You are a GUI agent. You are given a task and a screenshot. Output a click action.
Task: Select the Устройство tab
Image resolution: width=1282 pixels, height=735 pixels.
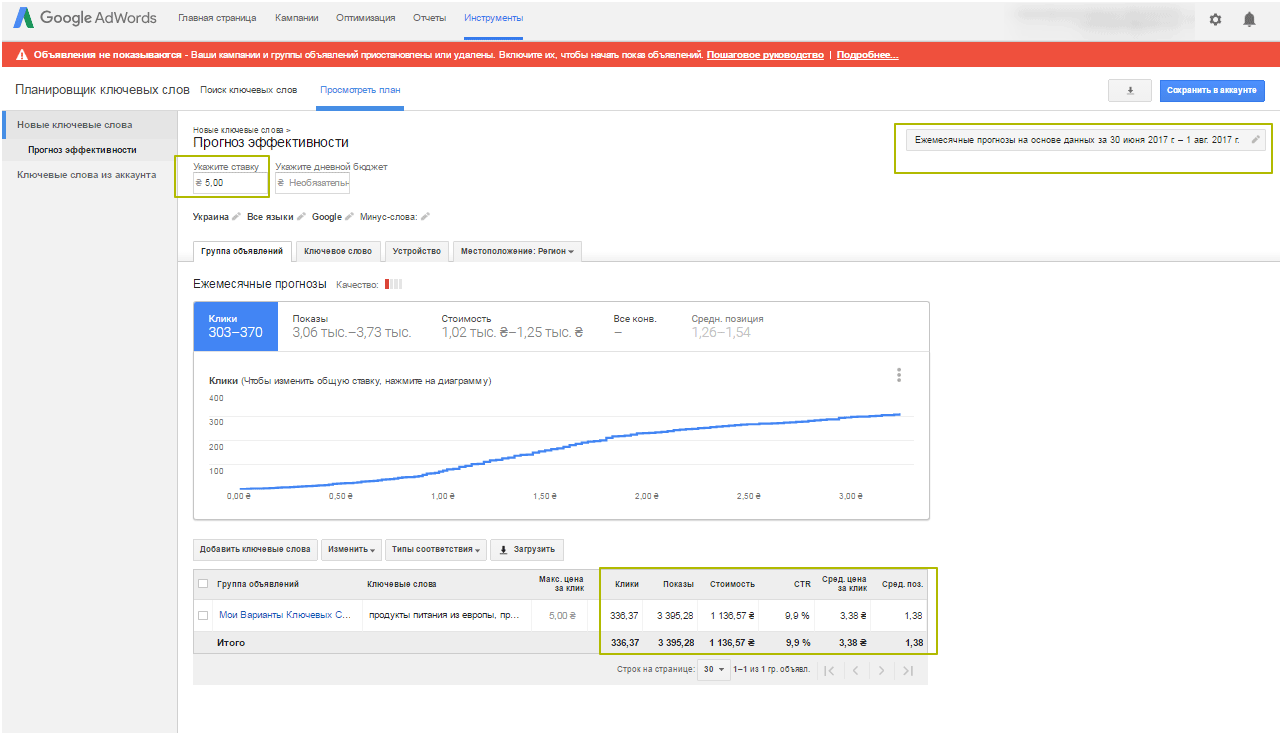417,251
